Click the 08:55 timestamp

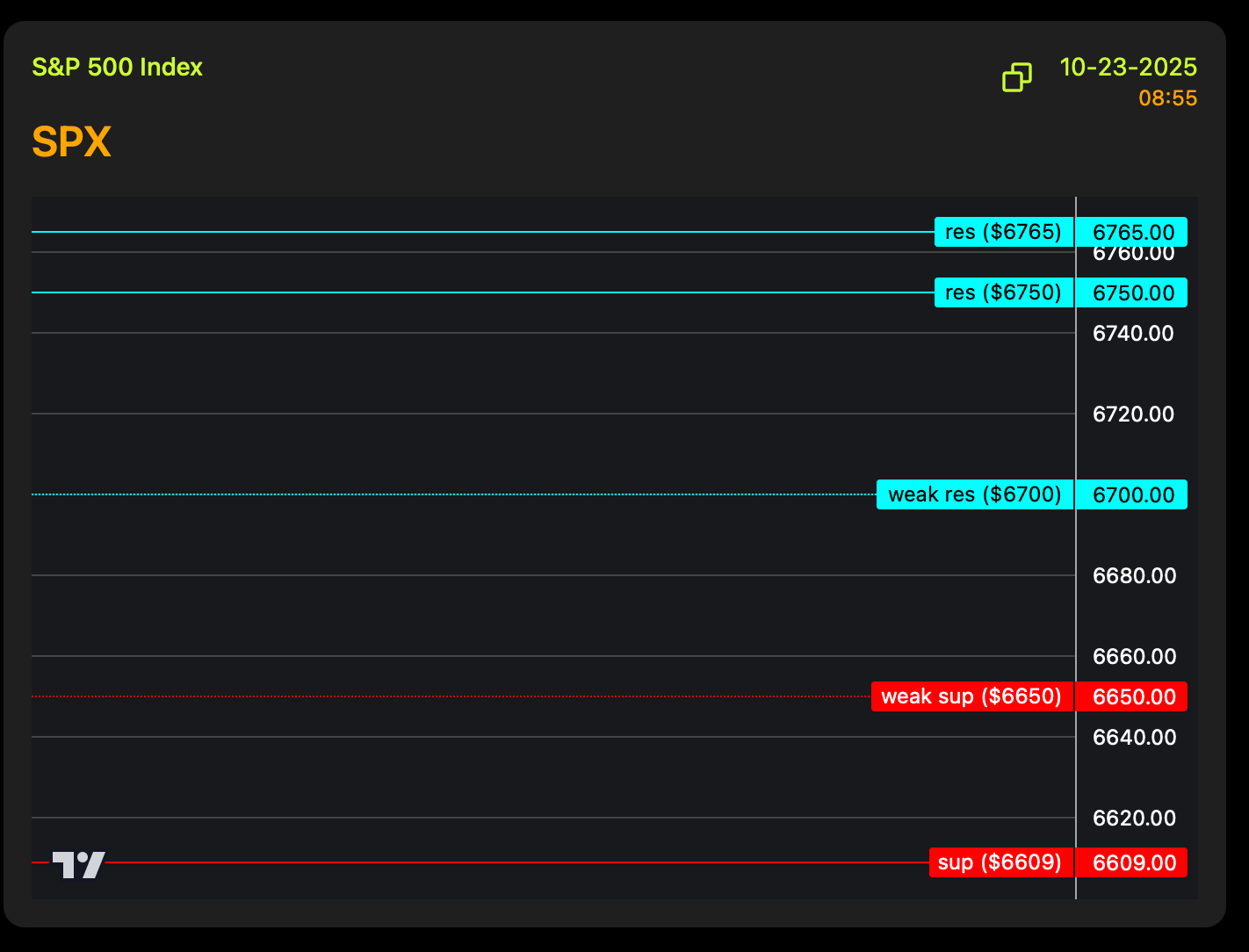point(1167,98)
